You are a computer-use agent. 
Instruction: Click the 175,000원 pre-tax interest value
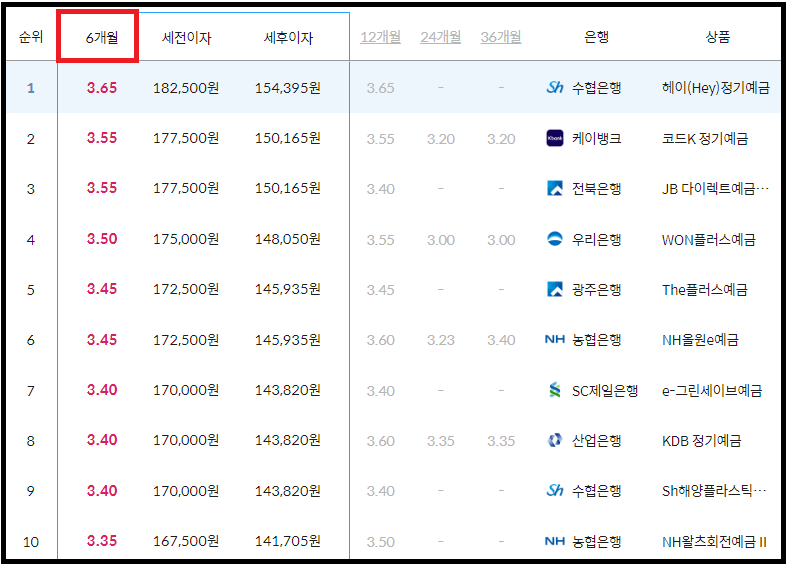click(186, 239)
